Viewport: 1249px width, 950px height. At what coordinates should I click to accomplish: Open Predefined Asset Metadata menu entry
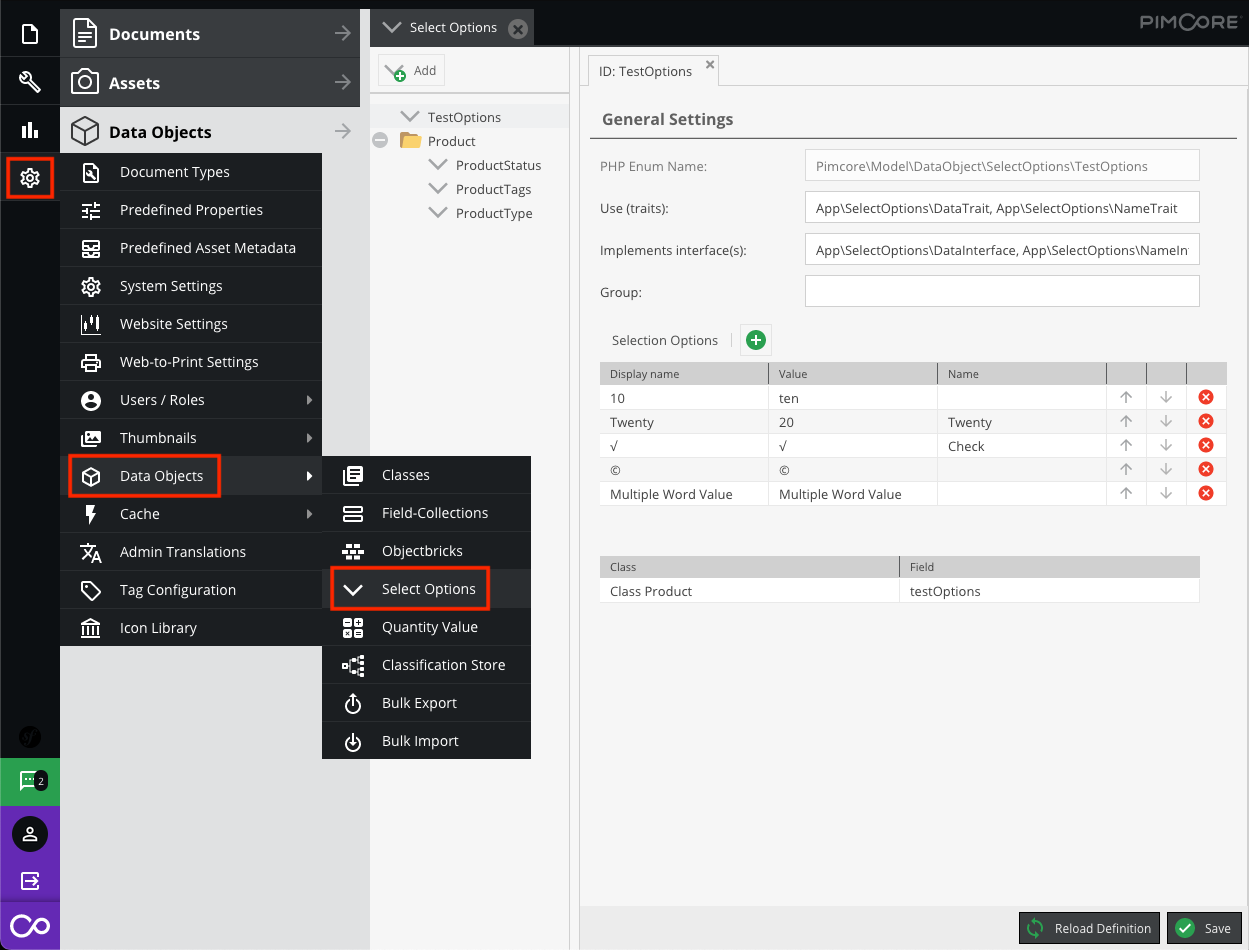point(191,248)
